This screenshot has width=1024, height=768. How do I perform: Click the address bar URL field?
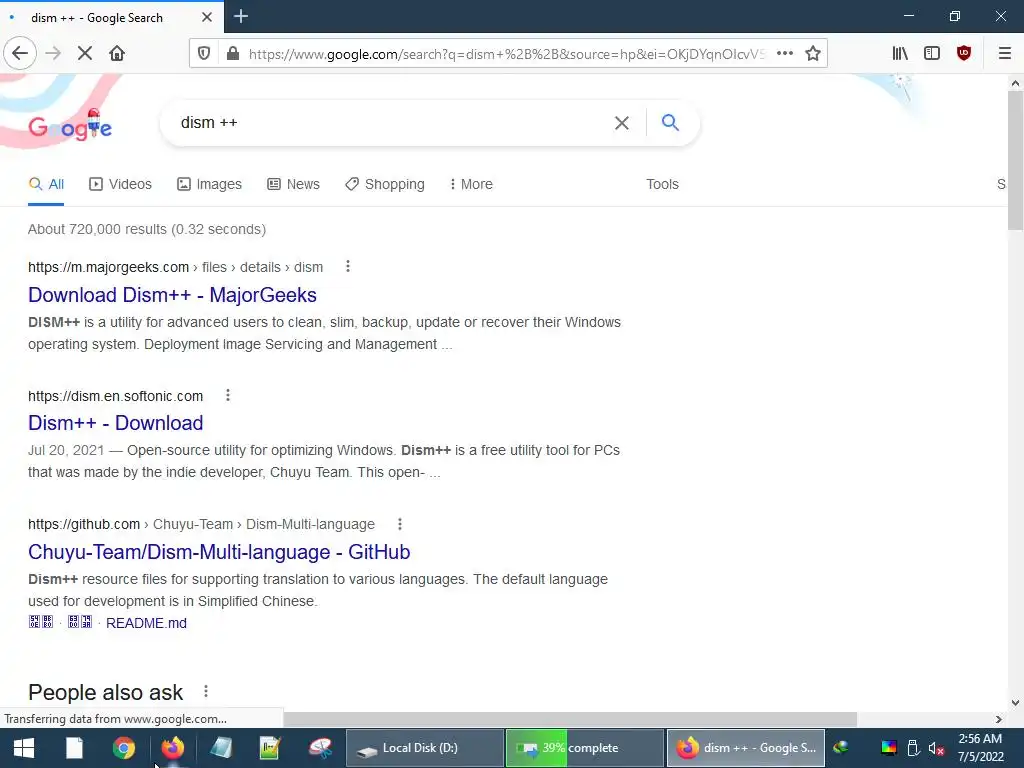(x=506, y=54)
